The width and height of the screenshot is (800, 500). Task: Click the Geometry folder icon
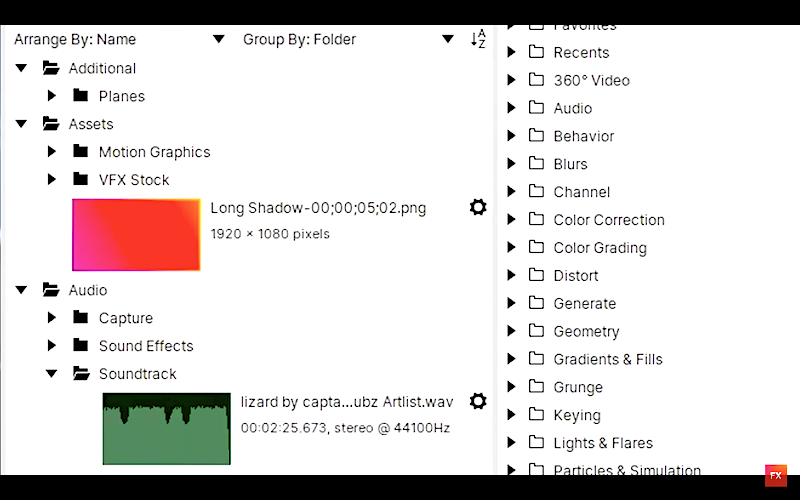click(x=536, y=330)
